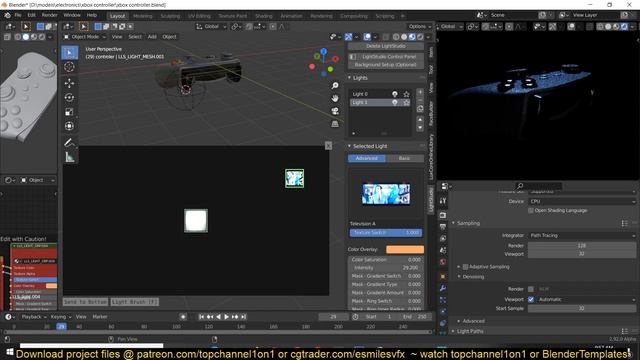Activate the Rotate tool
The width and height of the screenshot is (640, 360).
click(x=69, y=98)
